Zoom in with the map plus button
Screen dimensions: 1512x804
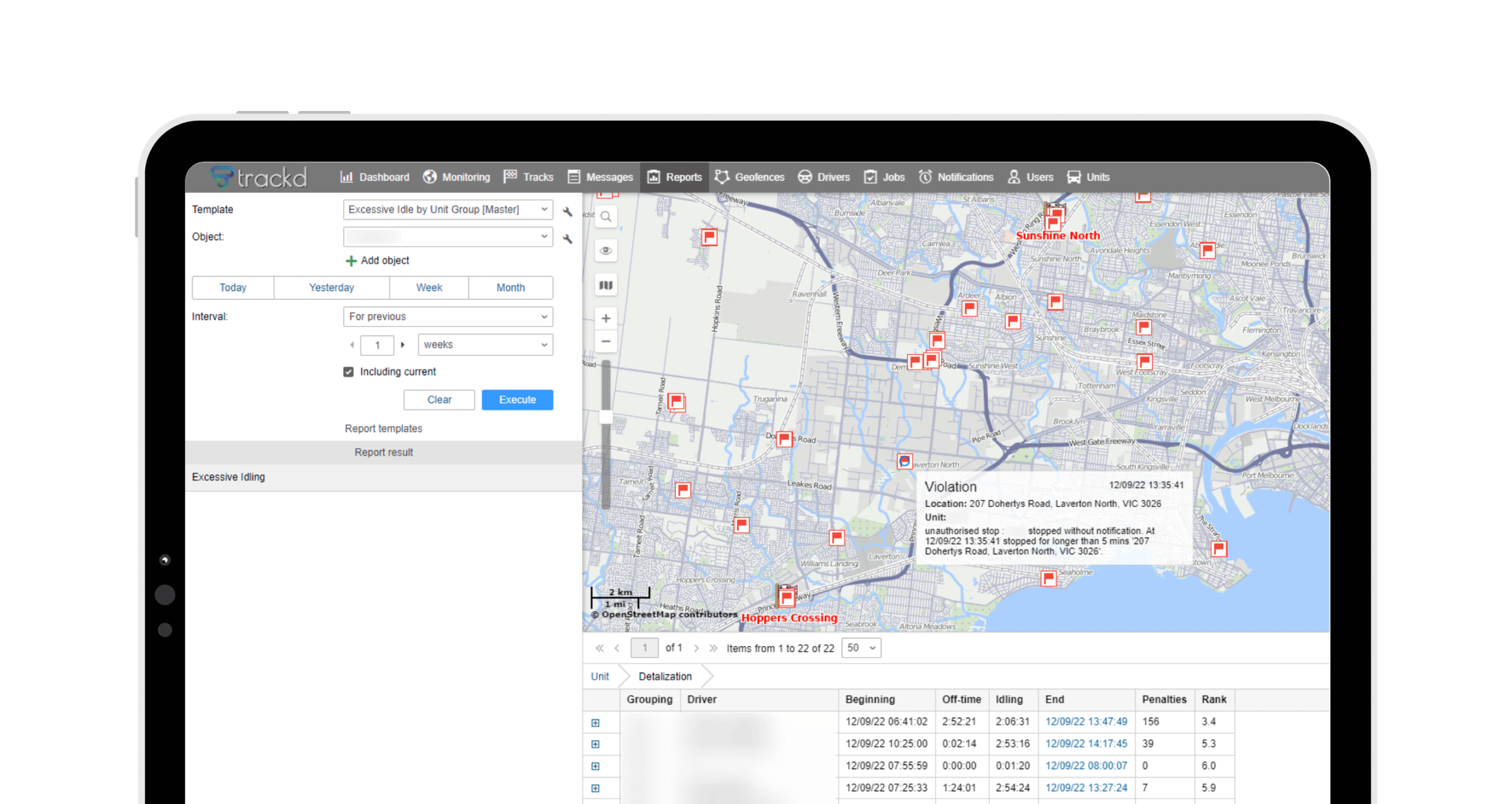click(x=605, y=319)
